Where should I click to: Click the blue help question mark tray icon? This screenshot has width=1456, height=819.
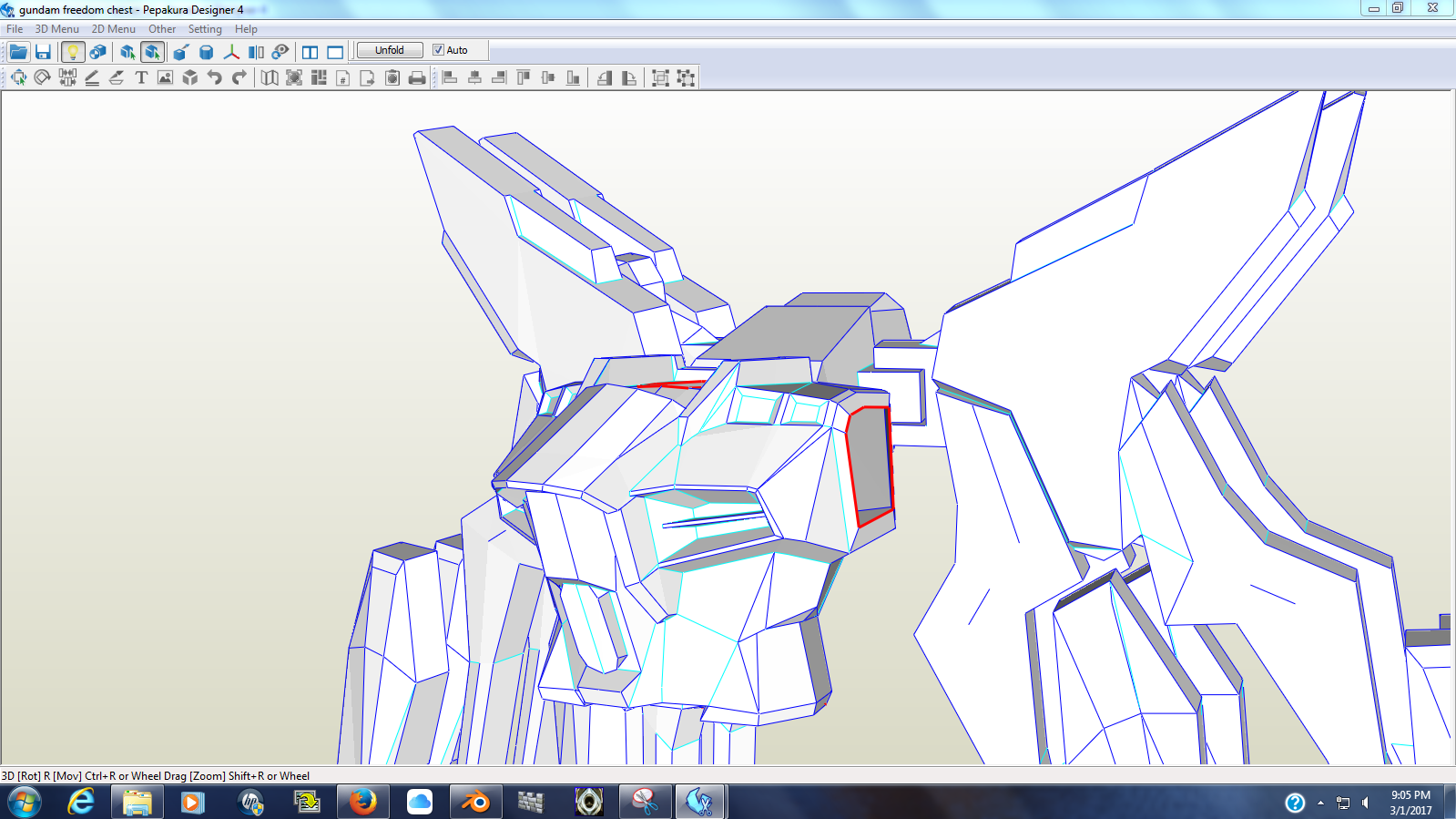[1295, 803]
